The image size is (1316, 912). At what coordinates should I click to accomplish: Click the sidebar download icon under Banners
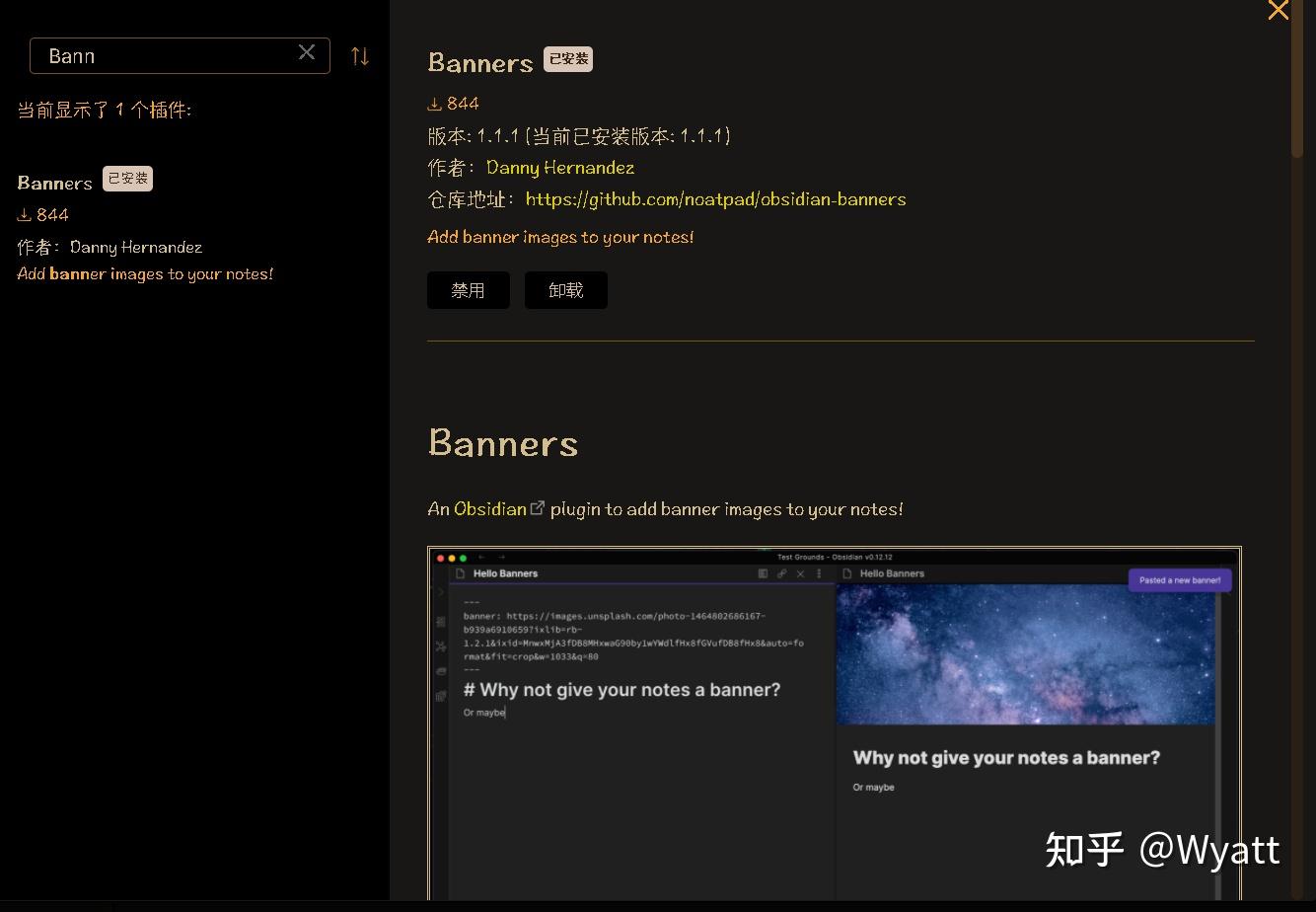pyautogui.click(x=23, y=214)
